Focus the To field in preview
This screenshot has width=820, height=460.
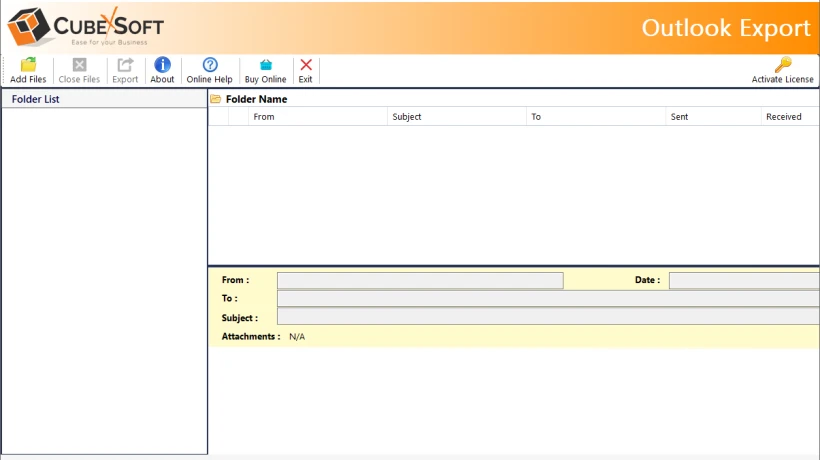click(548, 298)
